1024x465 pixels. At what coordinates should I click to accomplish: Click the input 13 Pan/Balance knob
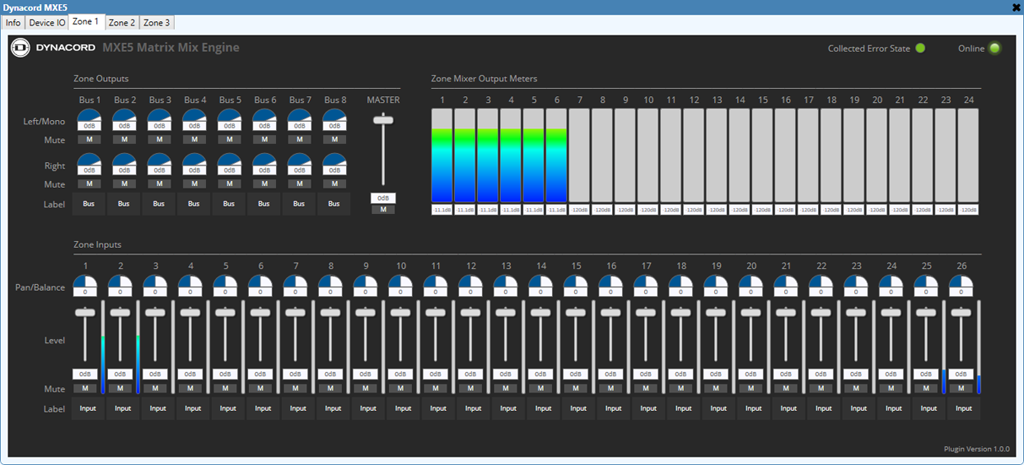pyautogui.click(x=506, y=283)
